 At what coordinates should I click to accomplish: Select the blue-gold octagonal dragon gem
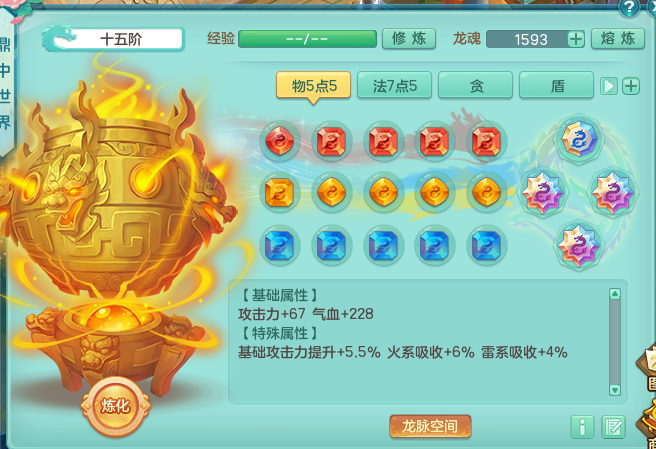point(579,139)
